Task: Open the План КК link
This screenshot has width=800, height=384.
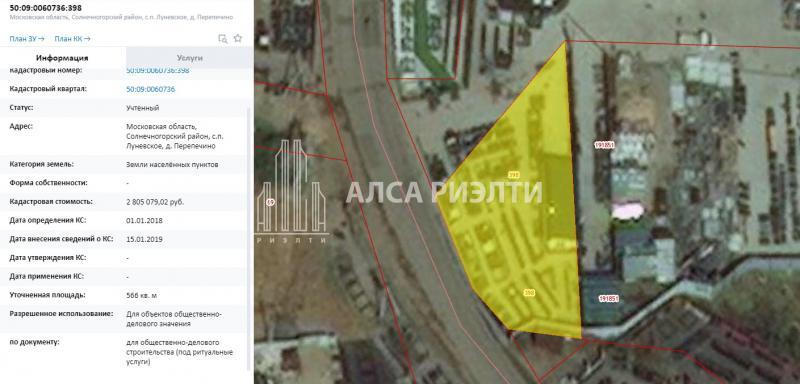Action: click(x=72, y=39)
